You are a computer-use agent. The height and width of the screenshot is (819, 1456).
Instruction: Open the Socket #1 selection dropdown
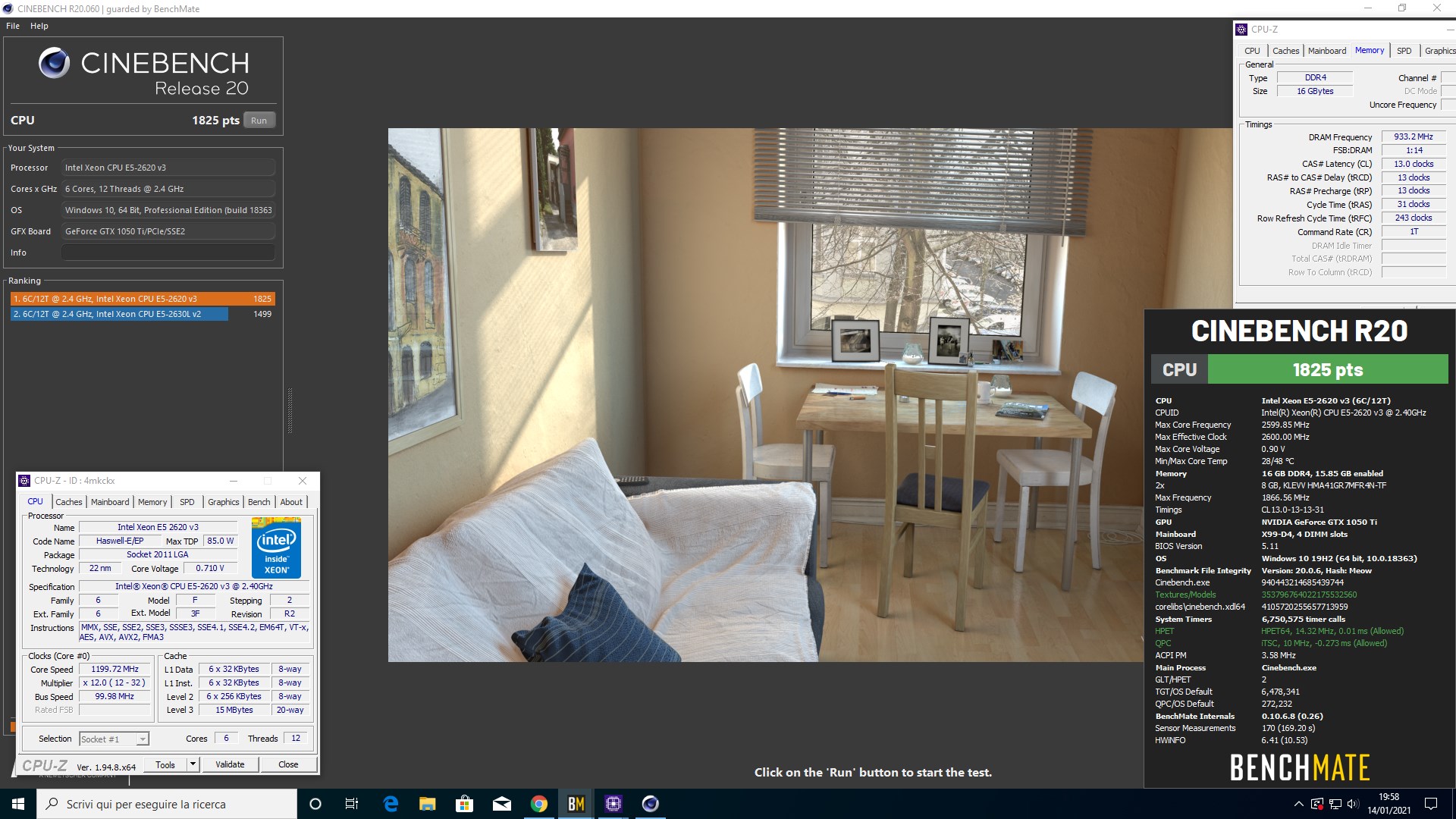pyautogui.click(x=114, y=739)
